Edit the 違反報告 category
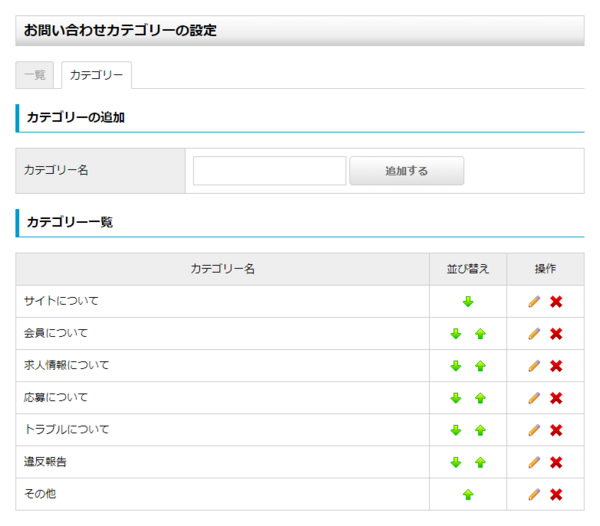Viewport: 600px width, 526px height. tap(534, 462)
